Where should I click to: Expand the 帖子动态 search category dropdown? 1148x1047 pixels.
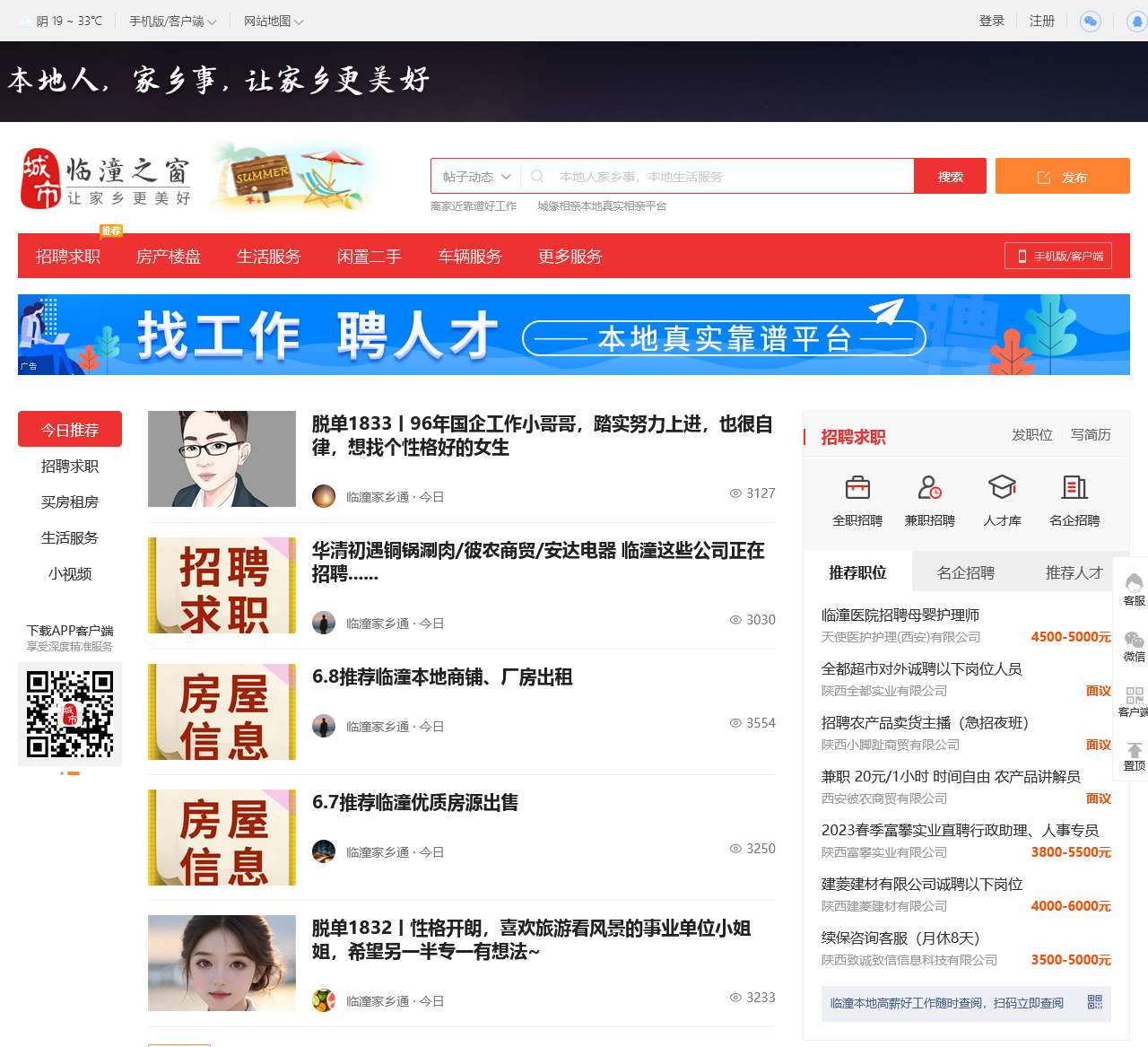(x=474, y=176)
